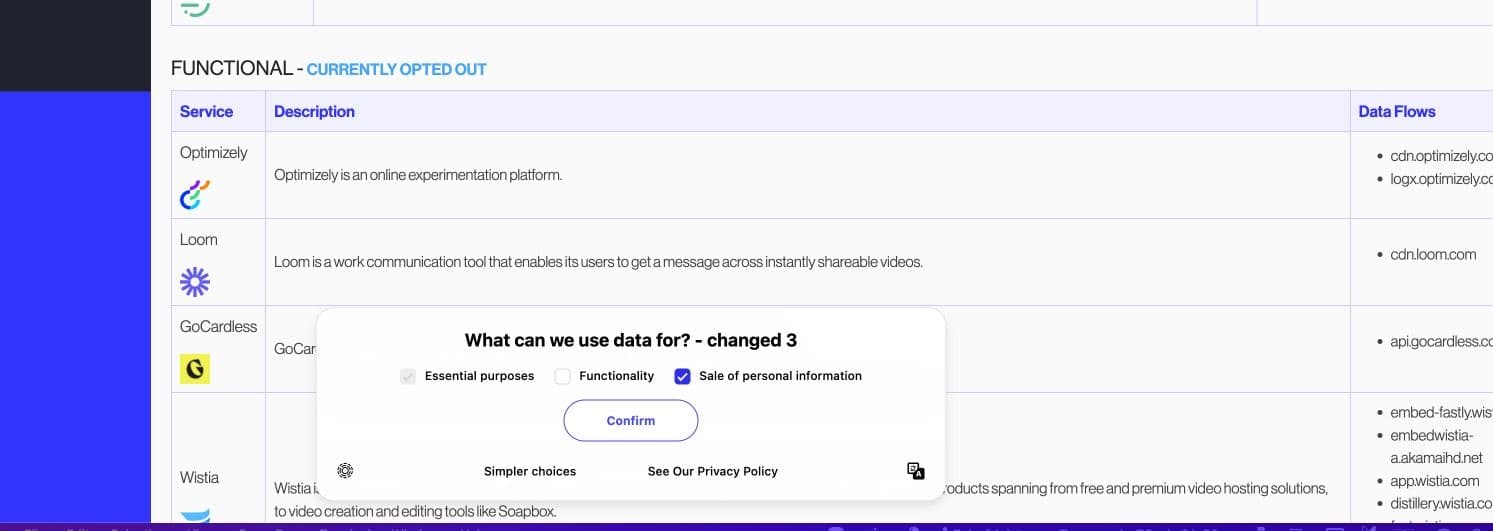Screen dimensions: 1493x531
Task: Select the Optimizely service name
Action: click(213, 153)
